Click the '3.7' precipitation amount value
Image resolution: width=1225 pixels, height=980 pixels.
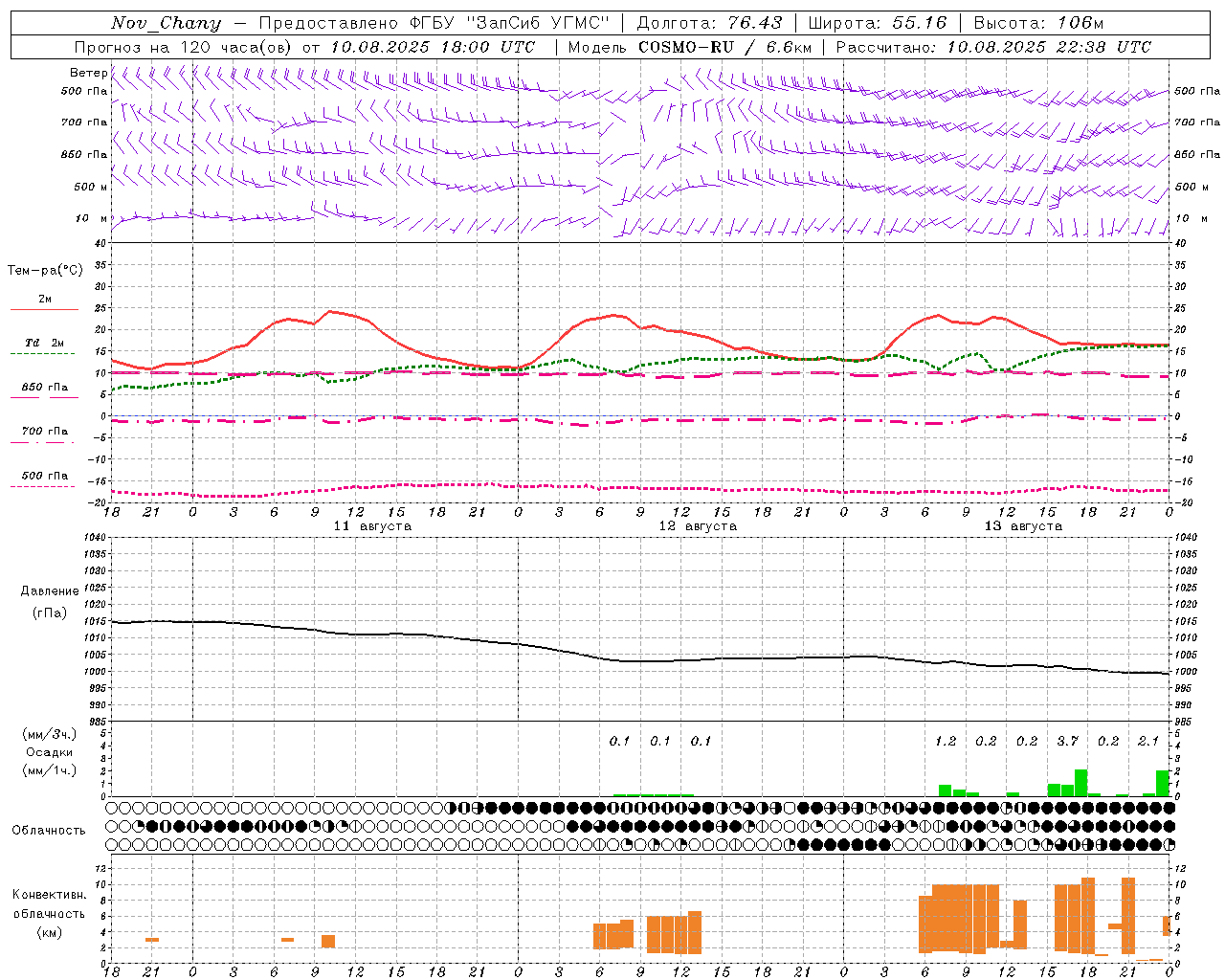pos(1068,742)
